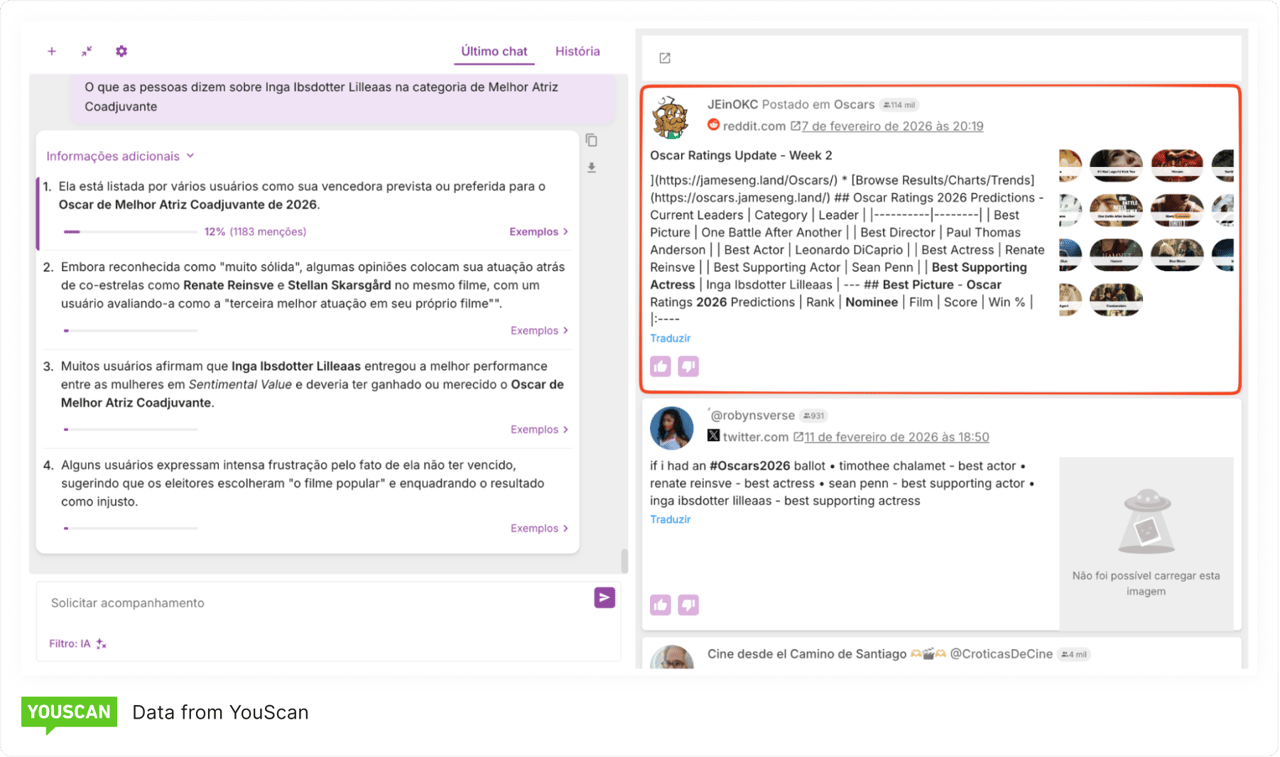Click the plus icon to start new chat

click(x=52, y=51)
